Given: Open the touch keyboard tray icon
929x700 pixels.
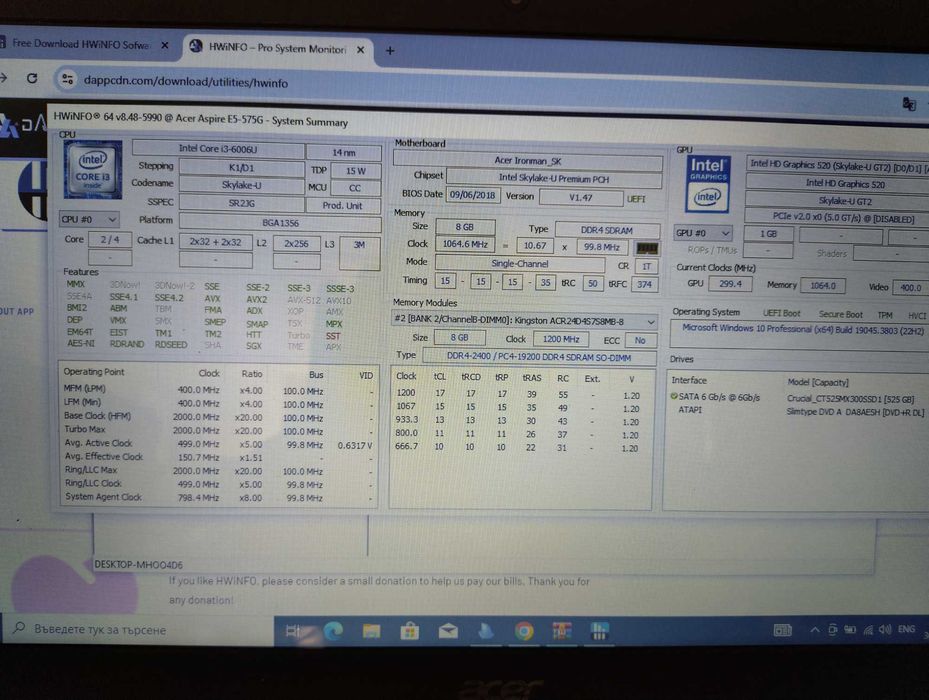Looking at the screenshot, I should pyautogui.click(x=783, y=631).
